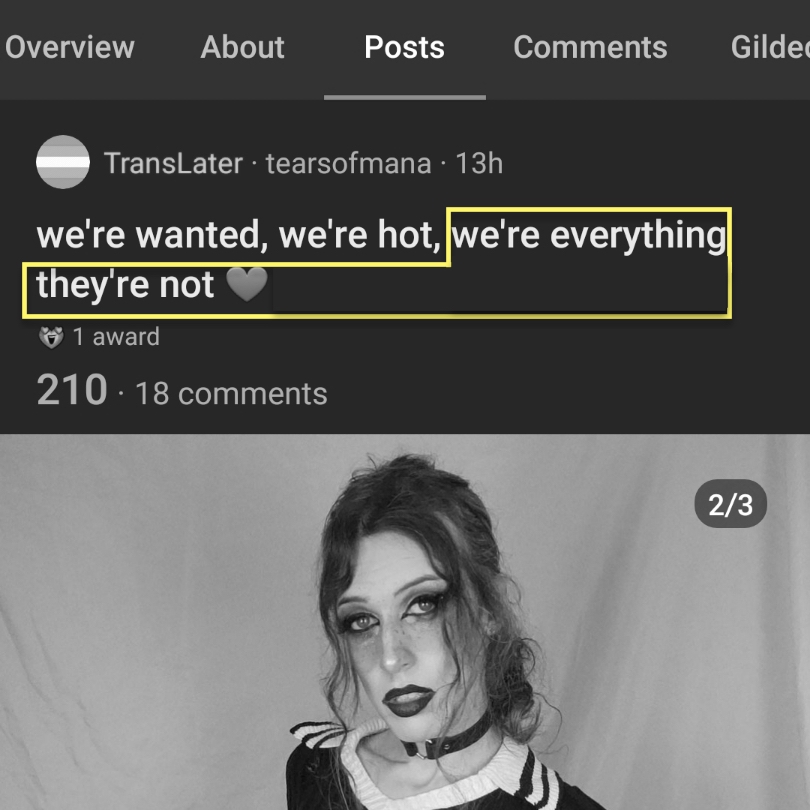
Task: Visit the tearsofmana user profile
Action: pyautogui.click(x=348, y=163)
